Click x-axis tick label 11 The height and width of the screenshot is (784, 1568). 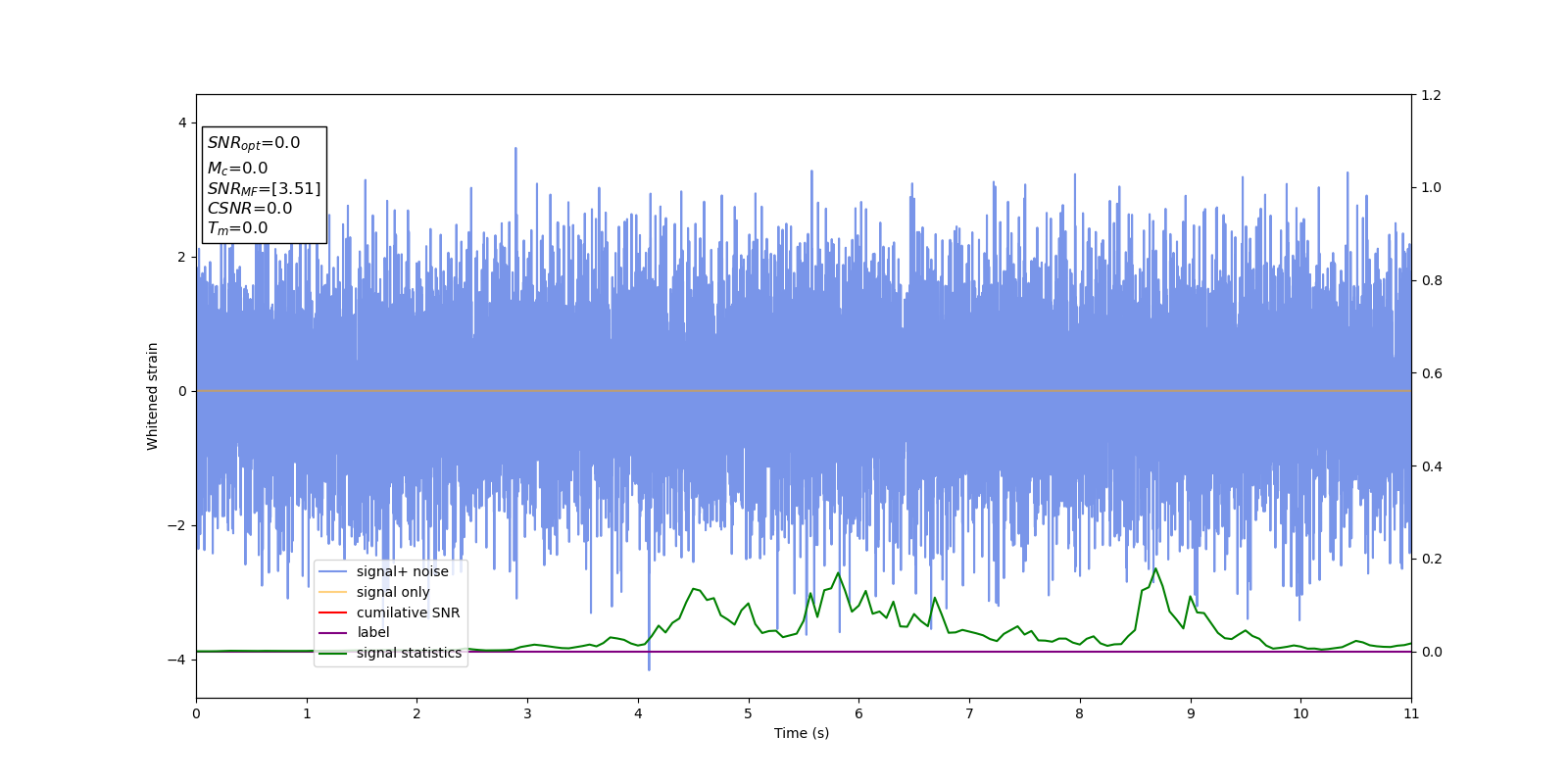pos(1411,713)
